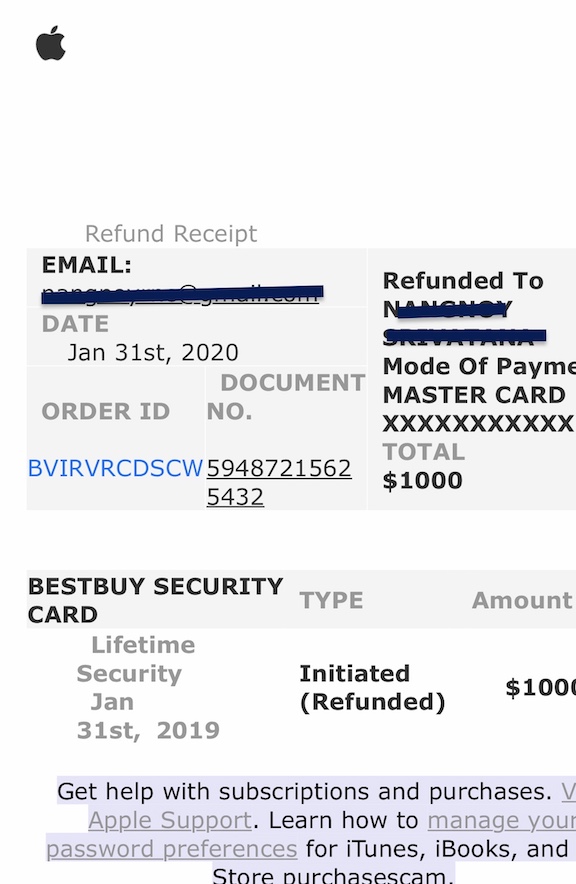The image size is (576, 884).
Task: Open the BVIRVRCDSCW order ID link
Action: (x=115, y=468)
